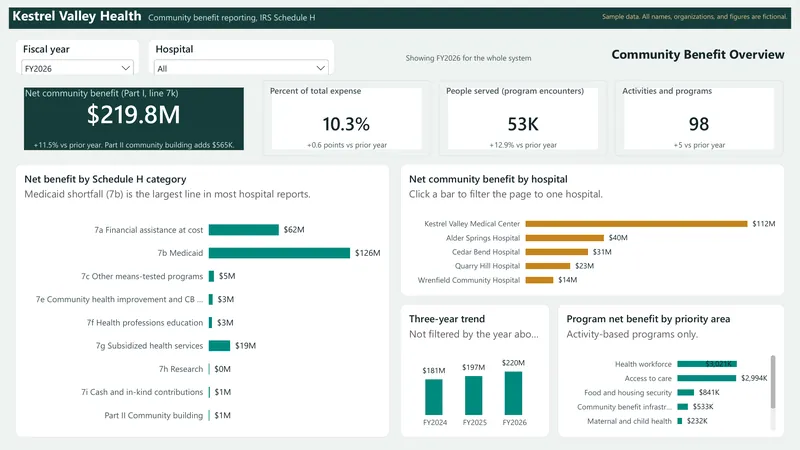Click the $2,994K Access to care value
Screen dimensions: 800x450
[x=754, y=378]
